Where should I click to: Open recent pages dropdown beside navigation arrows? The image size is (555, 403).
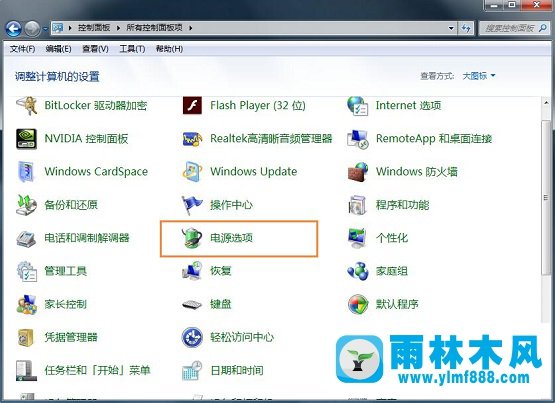point(45,29)
